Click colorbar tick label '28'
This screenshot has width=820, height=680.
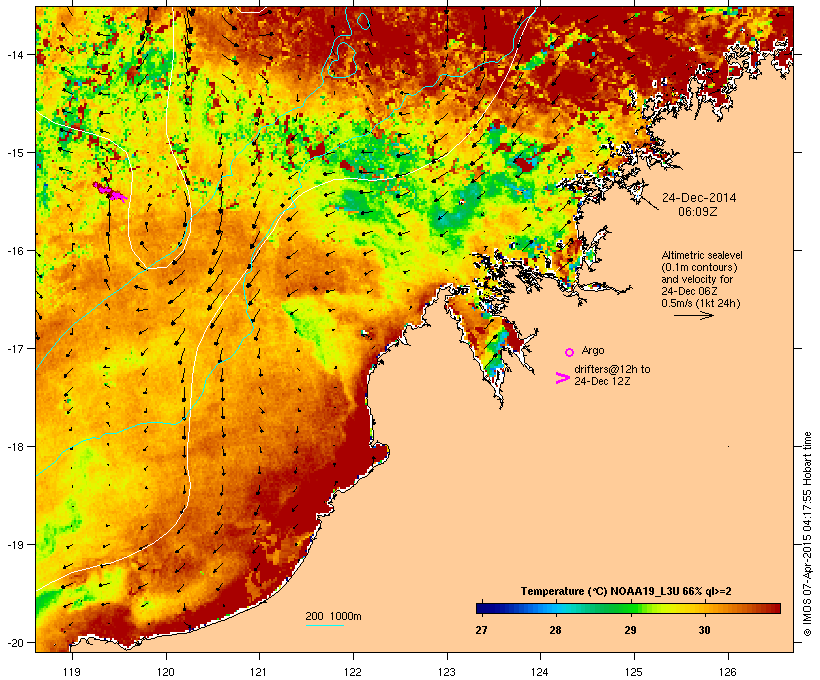pyautogui.click(x=555, y=630)
